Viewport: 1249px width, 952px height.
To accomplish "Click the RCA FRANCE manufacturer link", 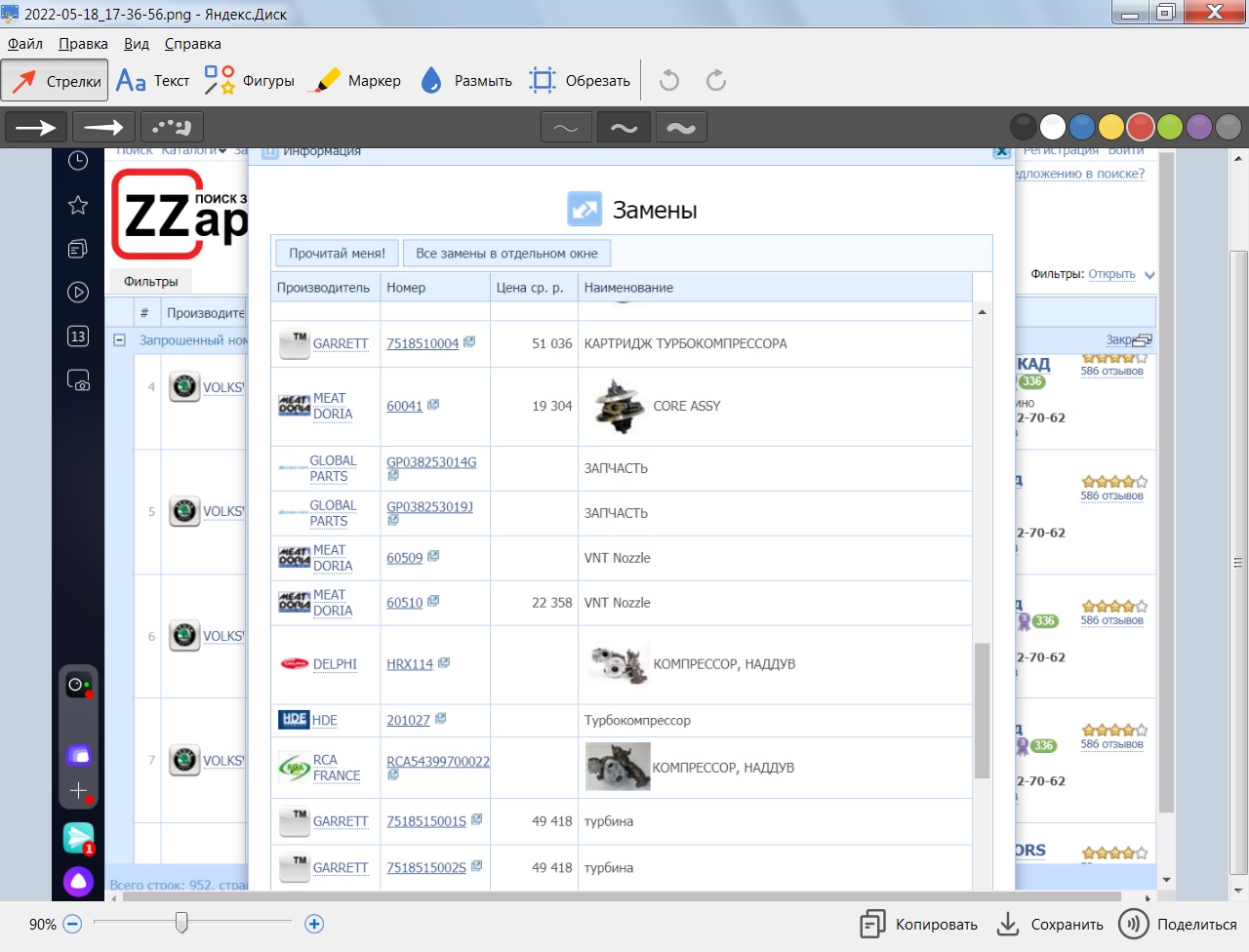I will coord(337,768).
